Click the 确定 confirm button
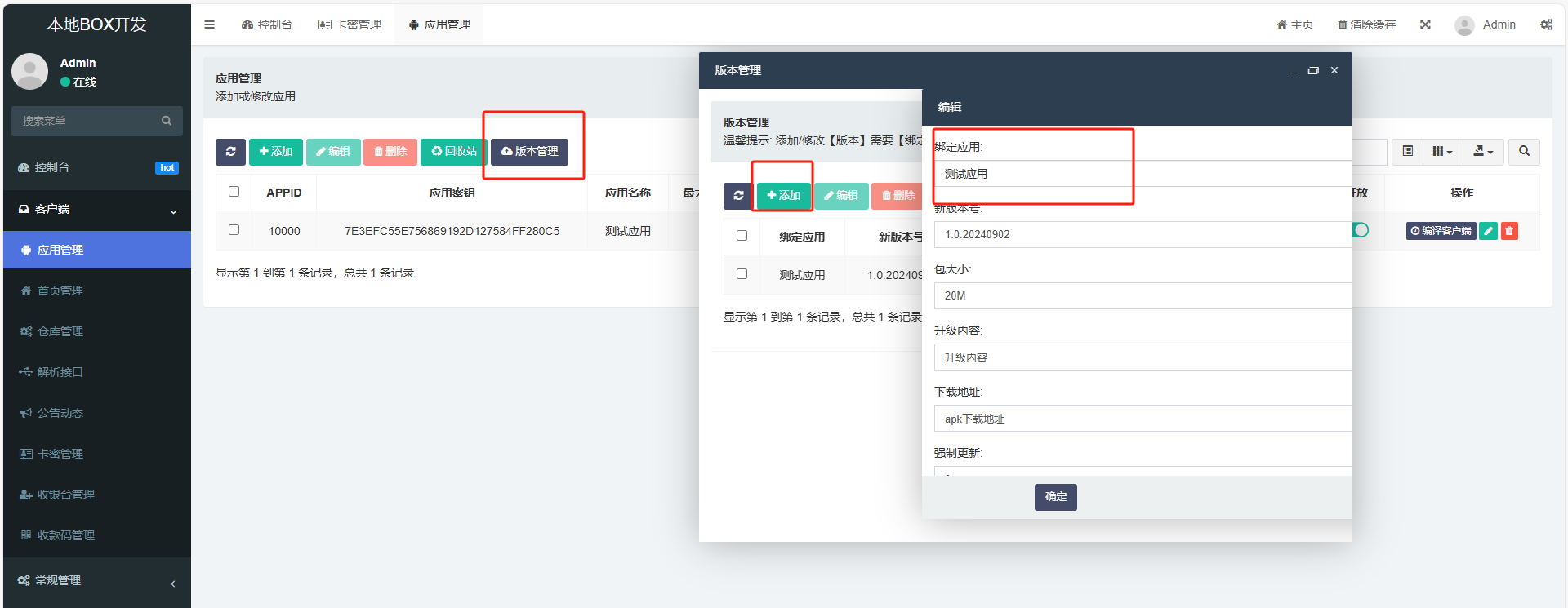This screenshot has height=608, width=1568. point(1055,497)
